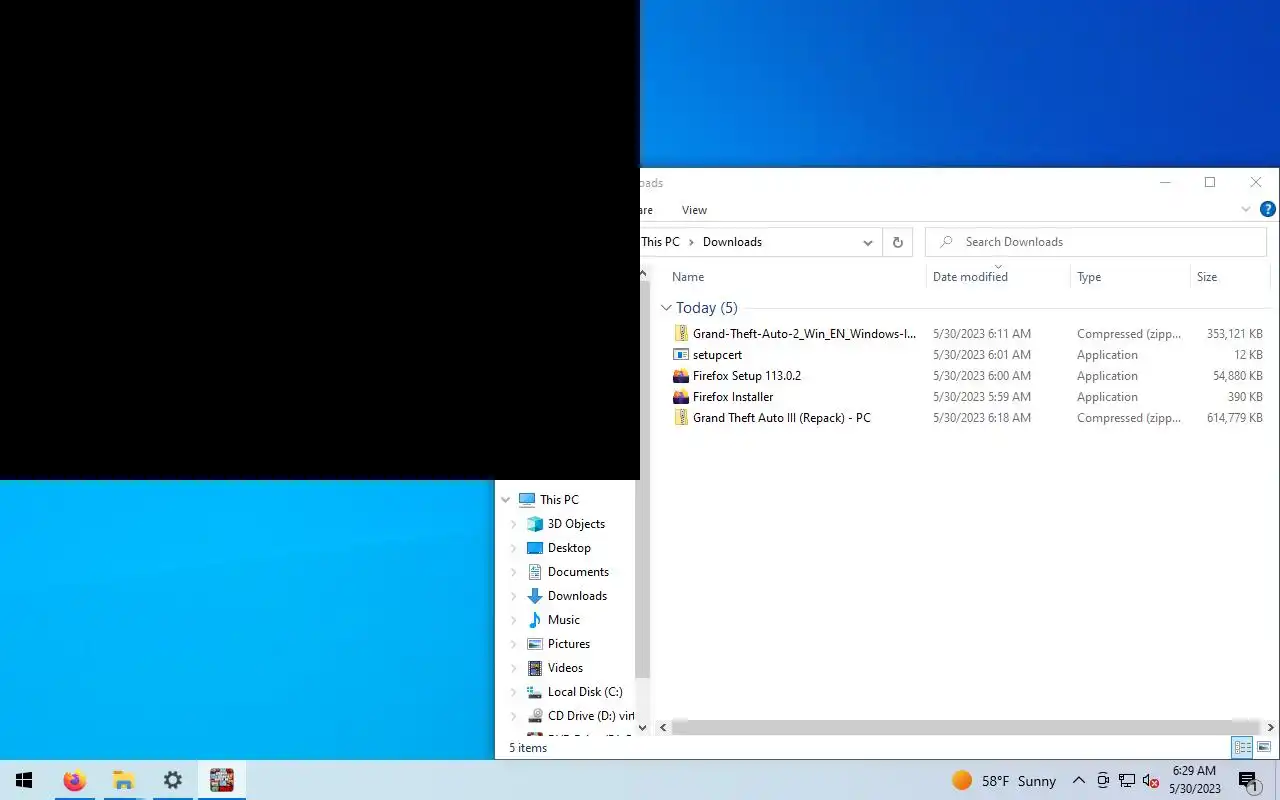This screenshot has height=800, width=1280.
Task: Open Downloads in the sidebar
Action: point(577,596)
